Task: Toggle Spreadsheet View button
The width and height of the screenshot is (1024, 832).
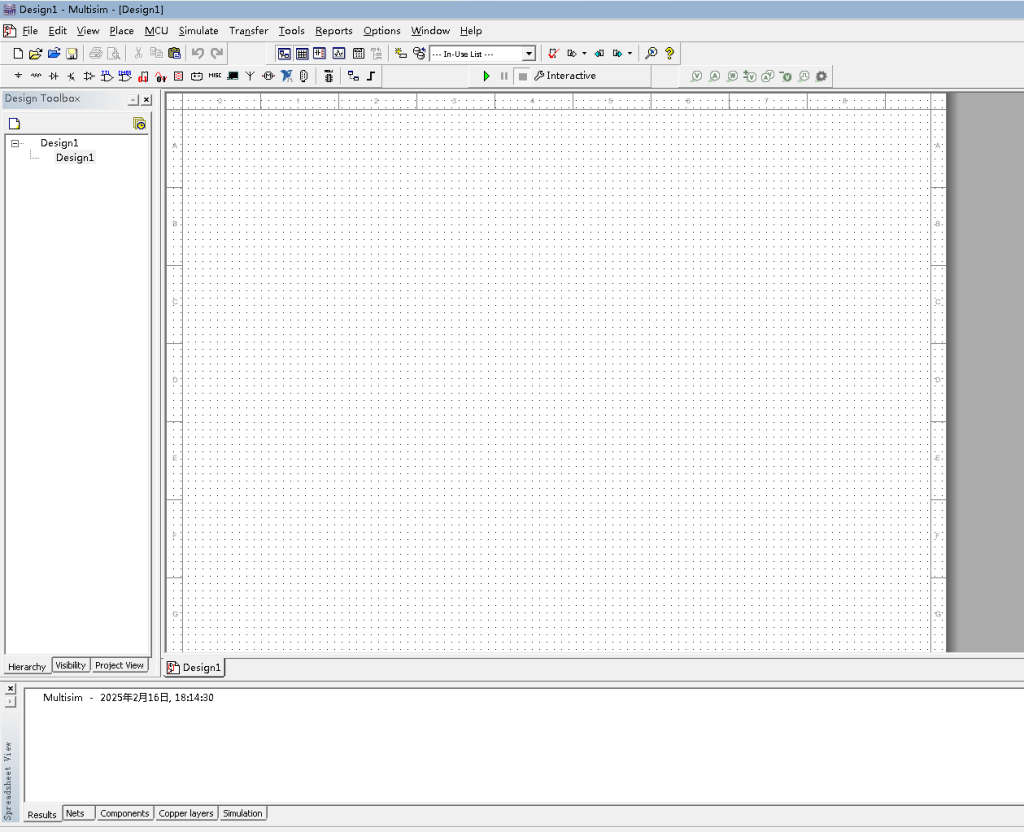Action: pyautogui.click(x=302, y=54)
